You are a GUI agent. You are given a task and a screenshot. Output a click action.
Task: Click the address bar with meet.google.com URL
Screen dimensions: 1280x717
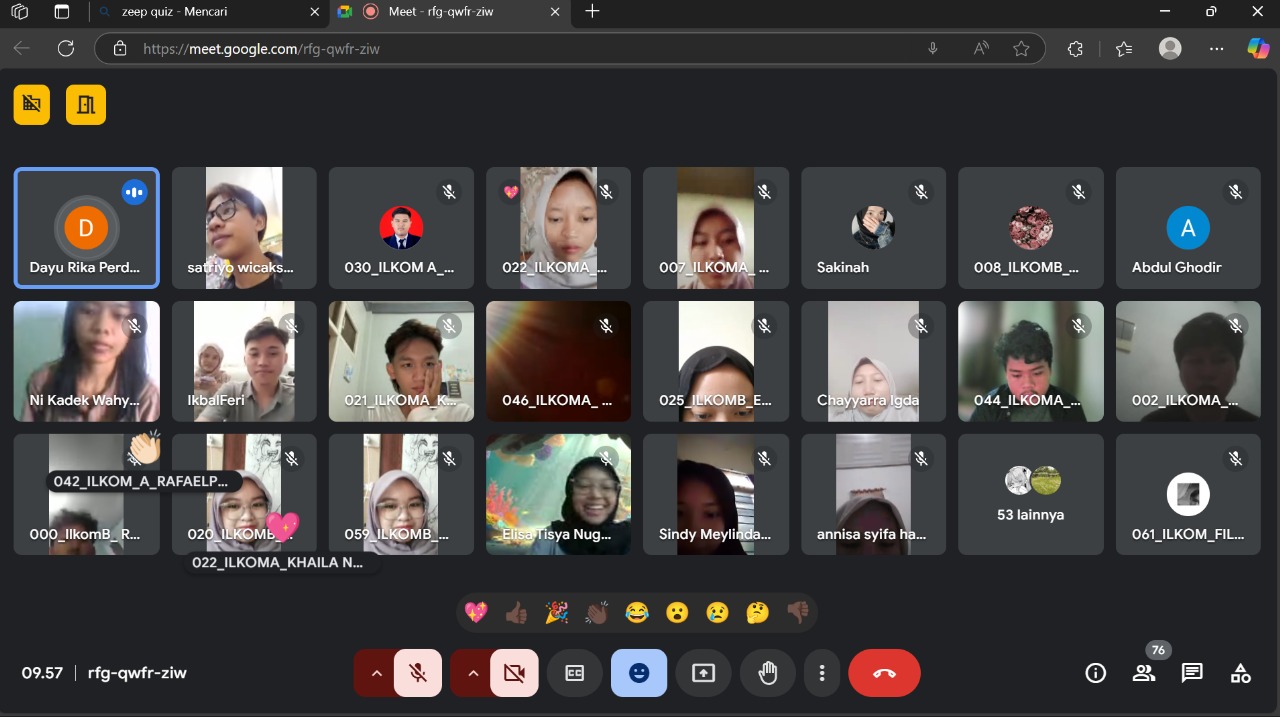point(520,48)
